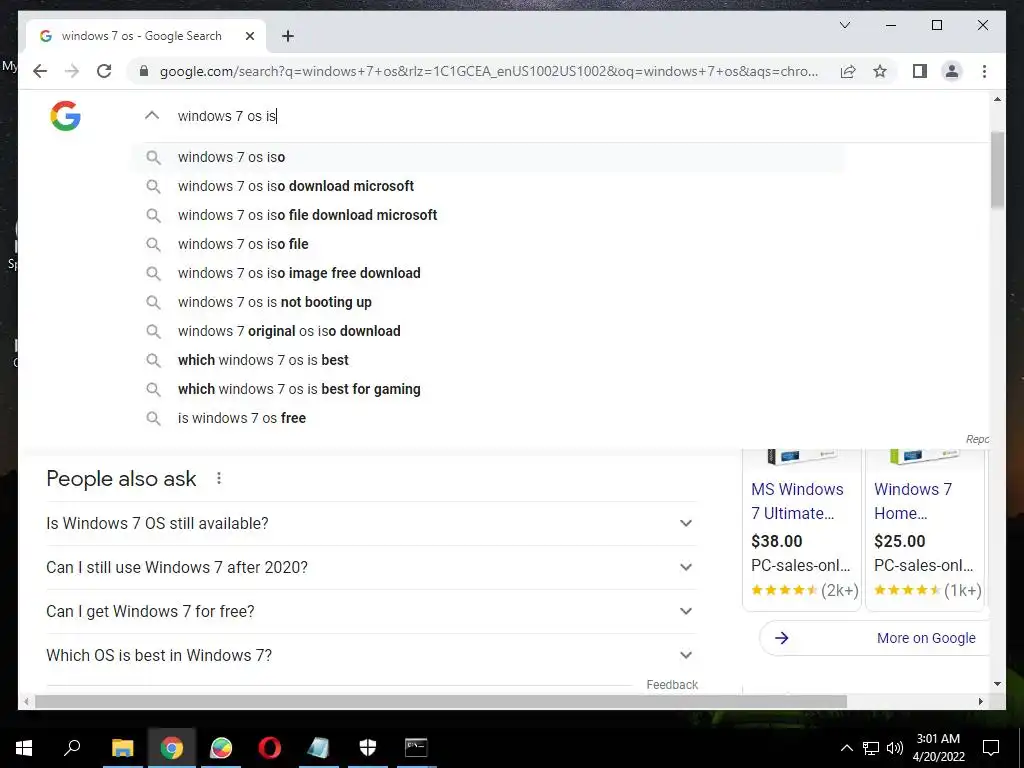Open the tab search dropdown arrow
This screenshot has width=1024, height=768.
[x=844, y=25]
